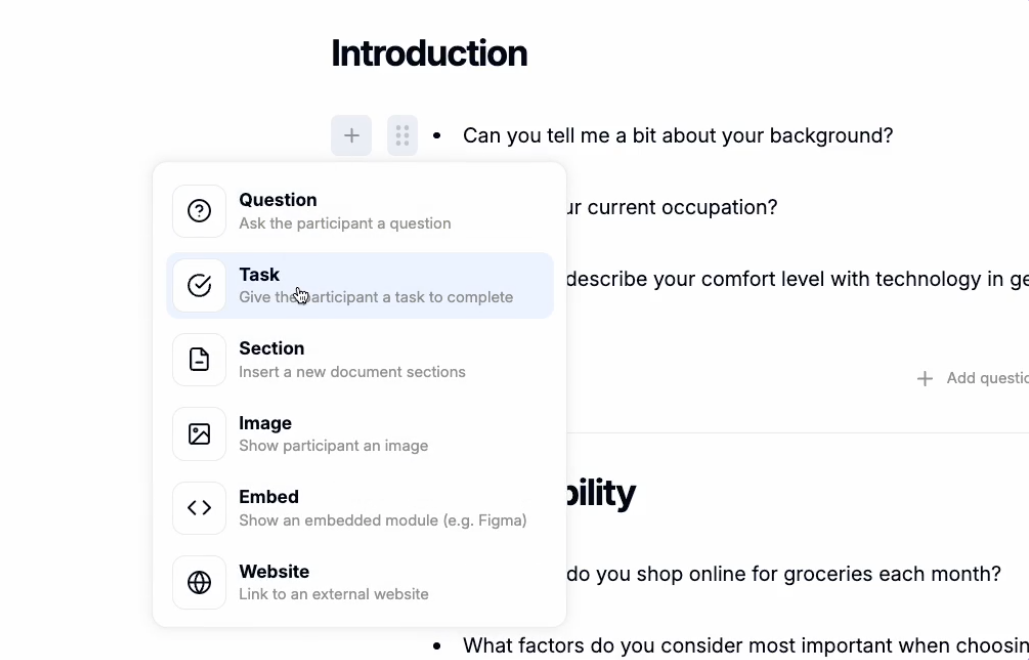Click the six-dot drag handle icon
This screenshot has height=660, width=1029.
pyautogui.click(x=402, y=136)
